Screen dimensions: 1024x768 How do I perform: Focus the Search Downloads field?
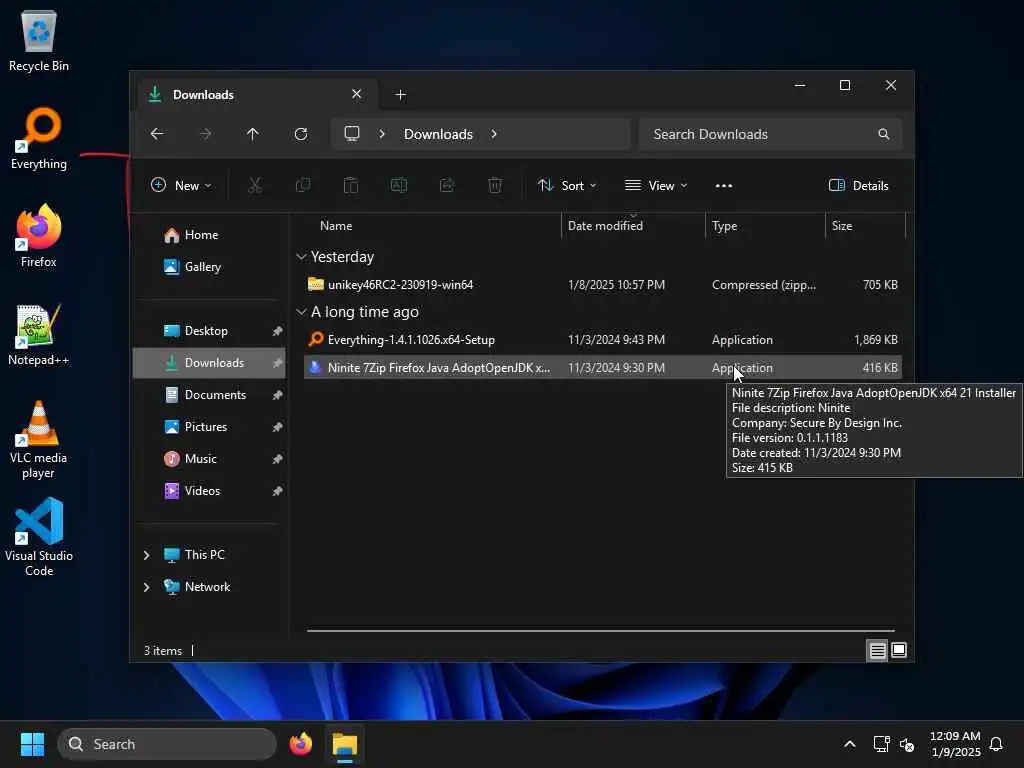pos(771,134)
